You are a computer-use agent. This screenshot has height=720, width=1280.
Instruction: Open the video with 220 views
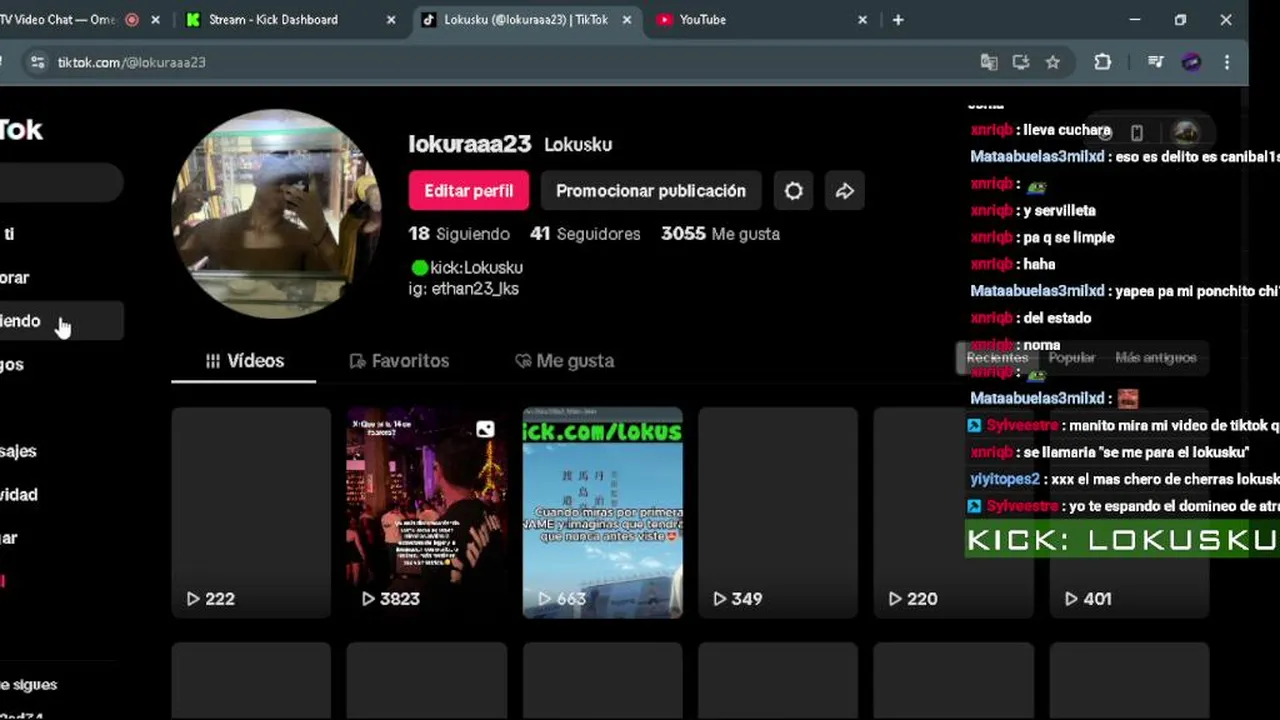[x=954, y=512]
